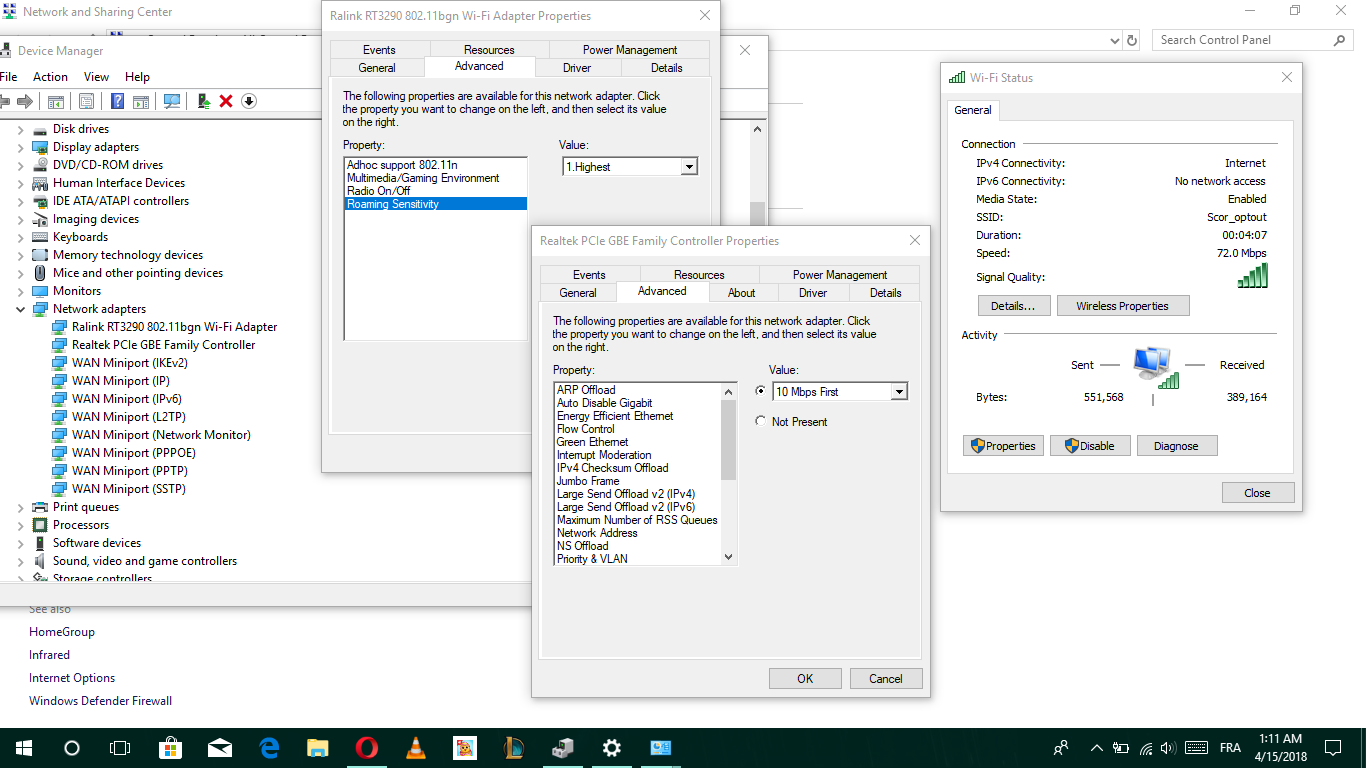Expand the Sound, video and game controllers node
The image size is (1366, 768).
[x=21, y=561]
